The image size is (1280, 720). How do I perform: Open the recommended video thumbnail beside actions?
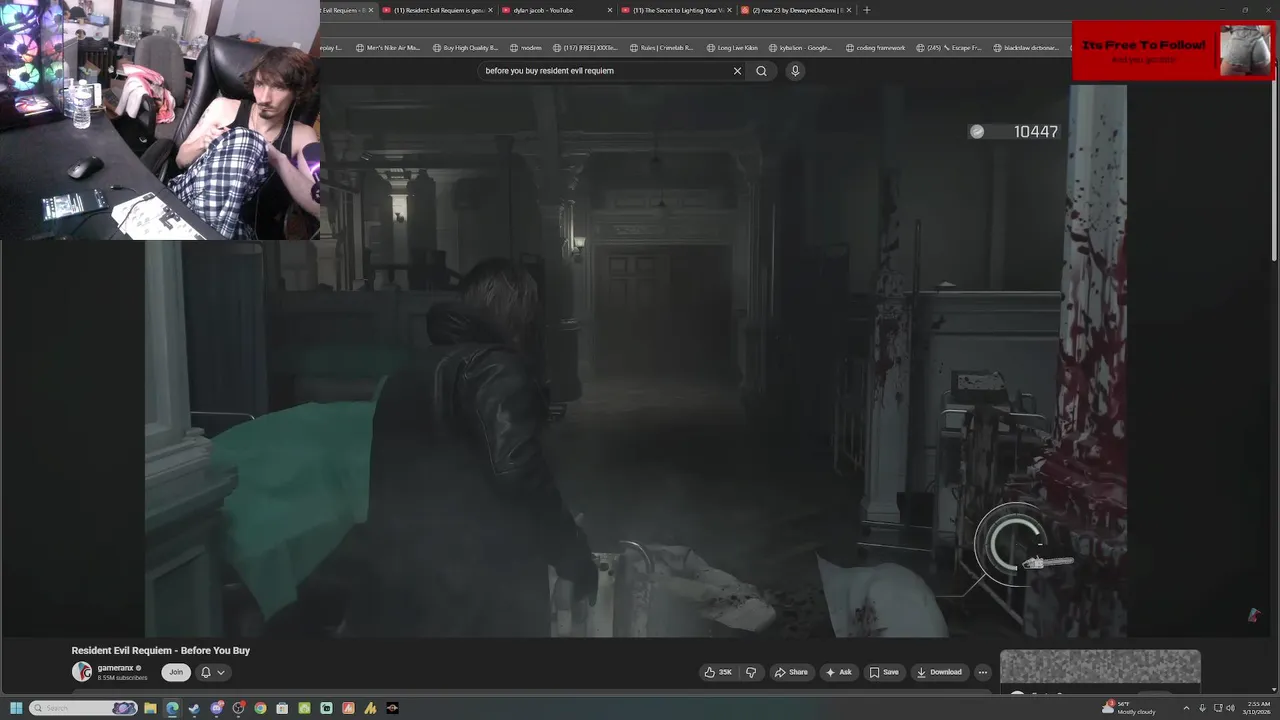[x=1100, y=667]
